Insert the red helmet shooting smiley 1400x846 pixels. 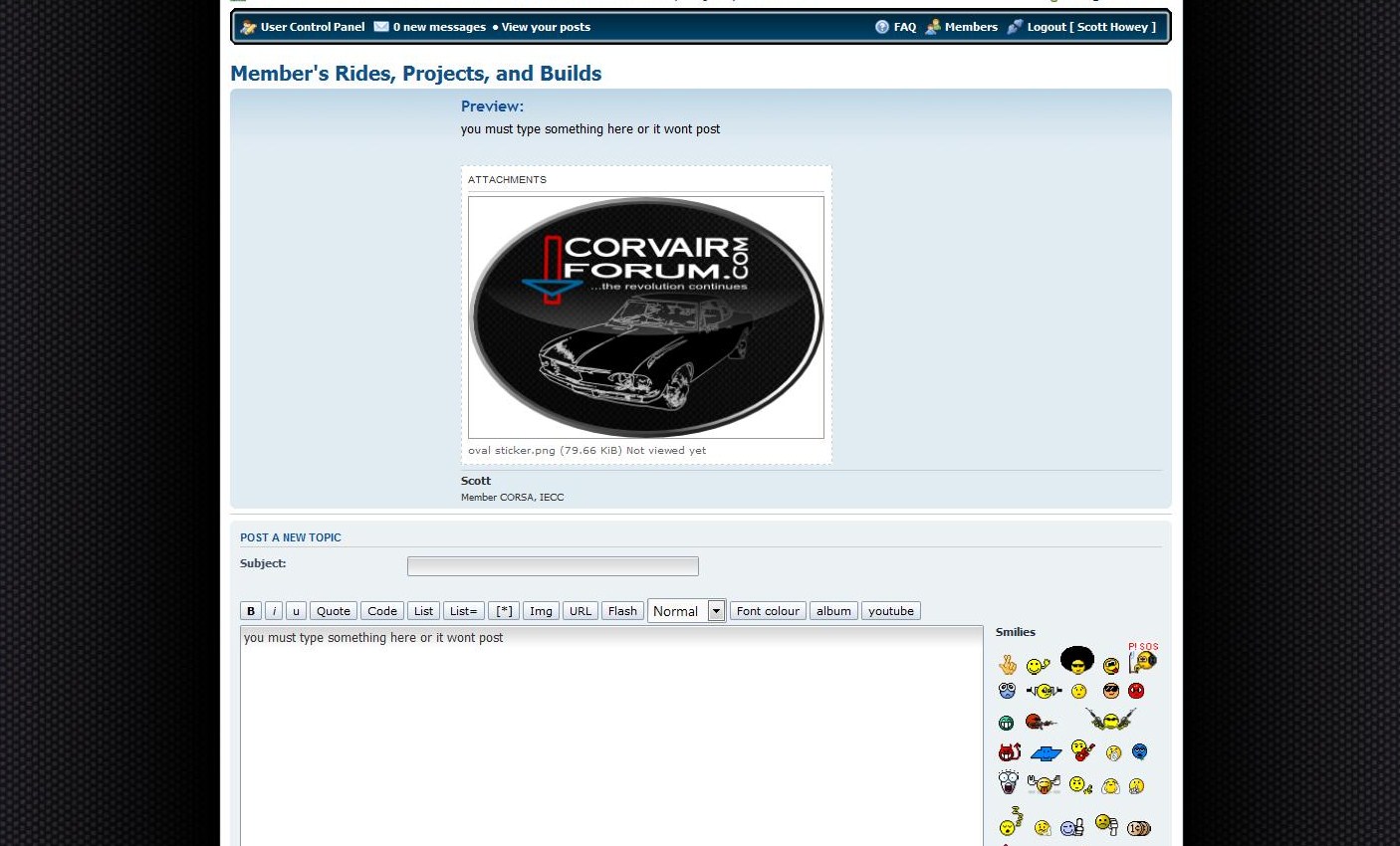(x=1041, y=722)
